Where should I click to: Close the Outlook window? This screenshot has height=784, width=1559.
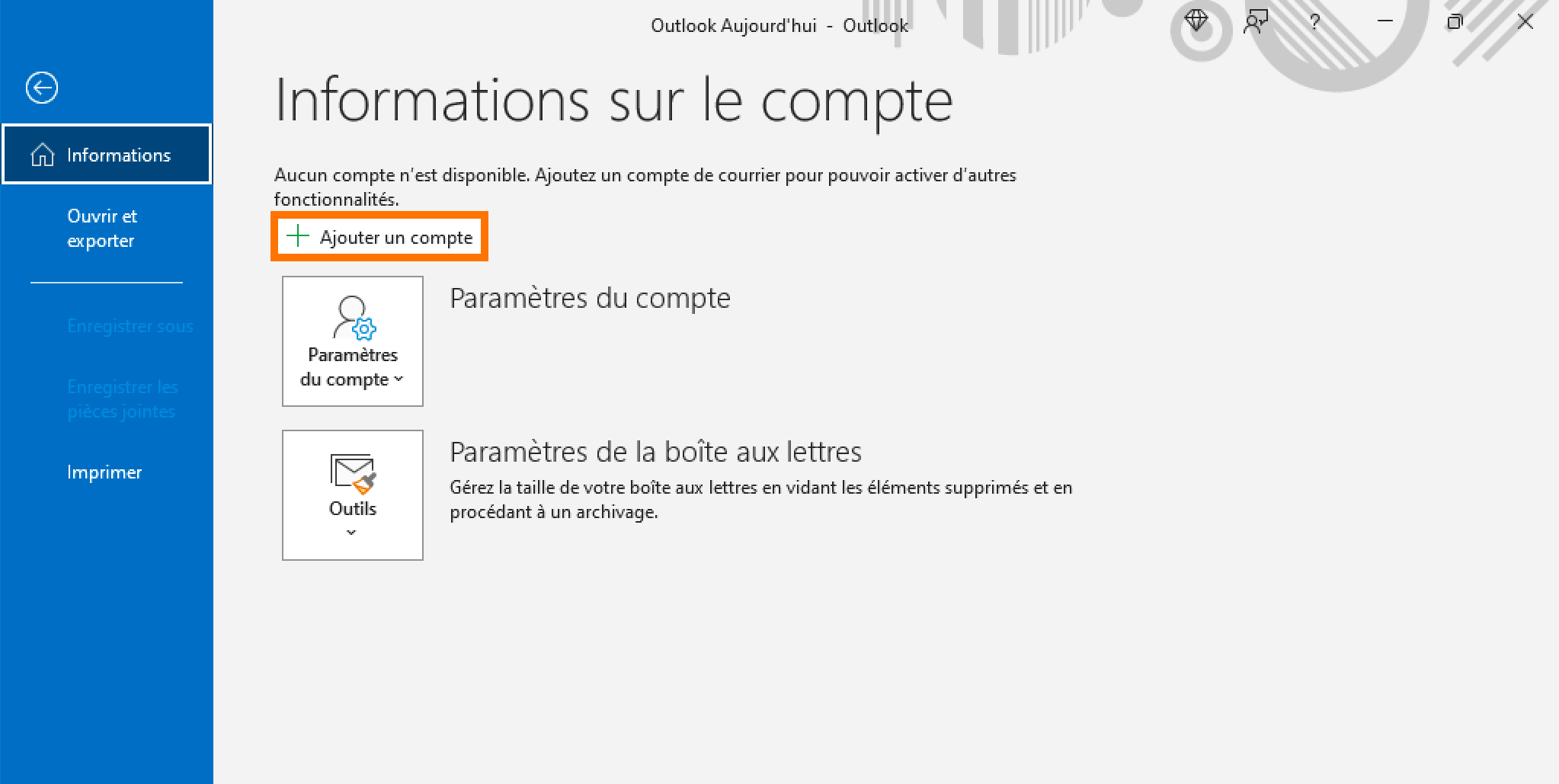[x=1525, y=21]
